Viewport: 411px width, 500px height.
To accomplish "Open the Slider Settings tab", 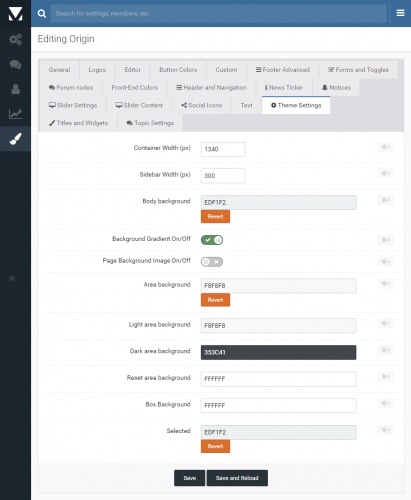I will (x=73, y=105).
